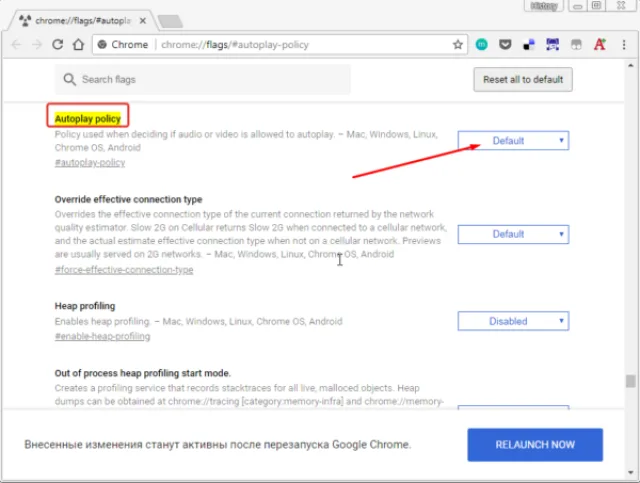Click the scrollbar down arrow
Image resolution: width=640 pixels, height=483 pixels.
pos(631,472)
